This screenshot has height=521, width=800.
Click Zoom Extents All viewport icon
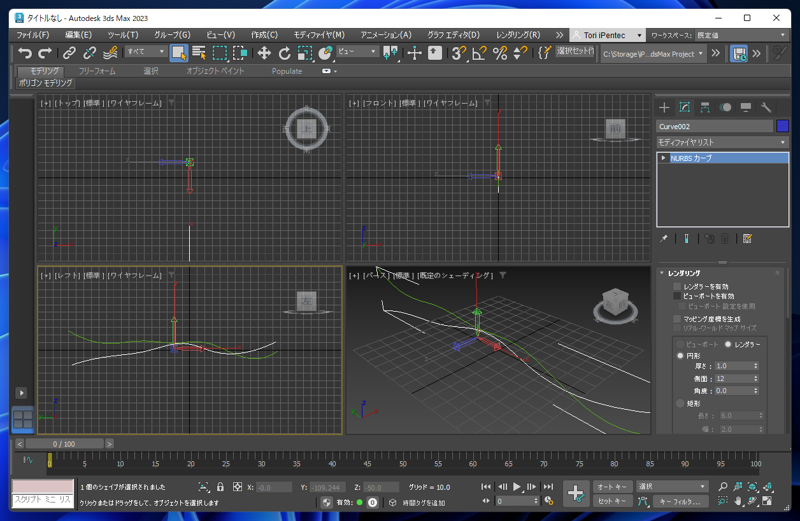[767, 486]
